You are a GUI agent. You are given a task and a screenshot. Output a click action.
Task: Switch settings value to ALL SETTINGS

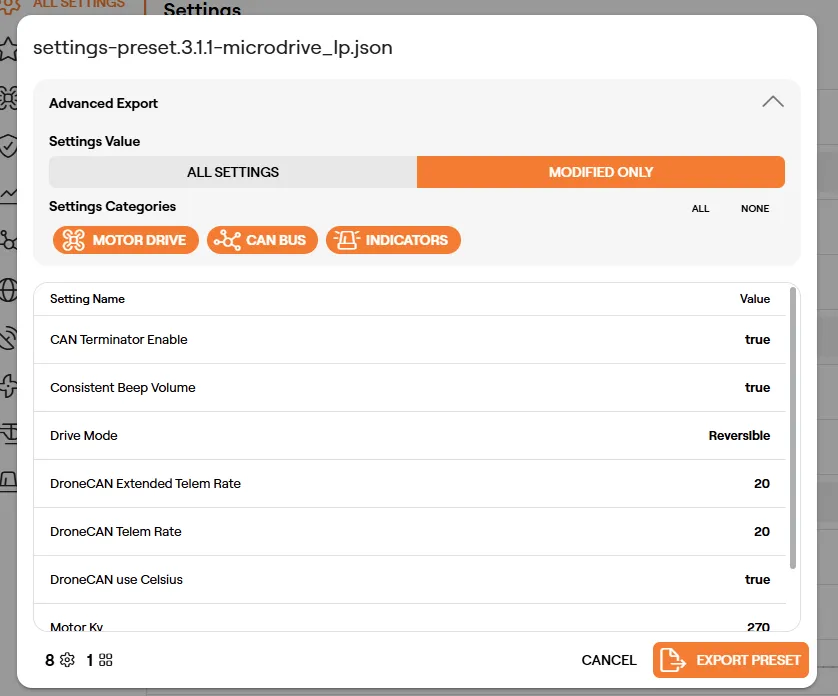233,172
